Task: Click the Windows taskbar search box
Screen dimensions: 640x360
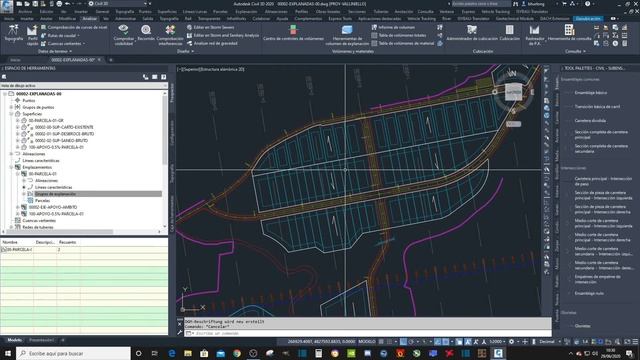Action: [73, 353]
